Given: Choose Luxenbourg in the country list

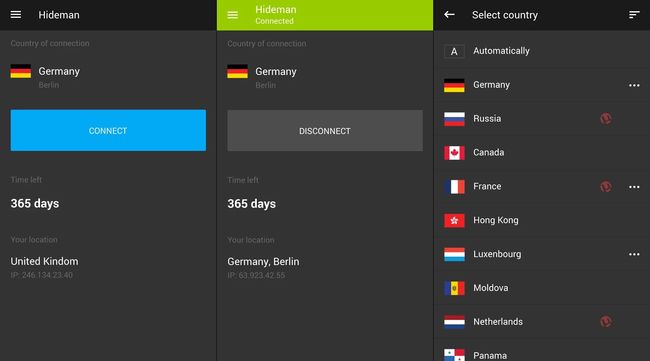Looking at the screenshot, I should 542,254.
